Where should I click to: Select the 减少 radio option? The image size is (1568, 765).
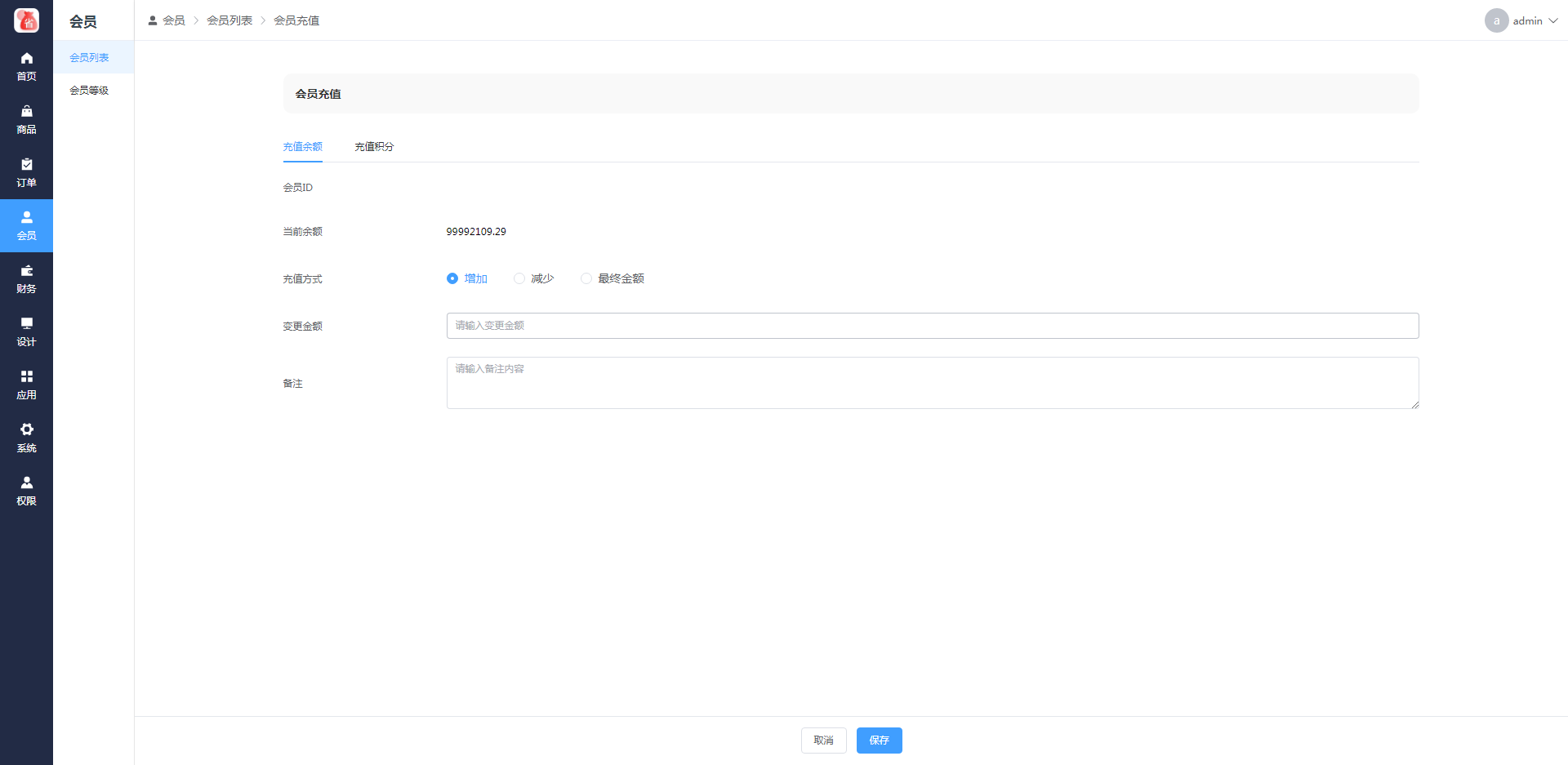pos(519,278)
